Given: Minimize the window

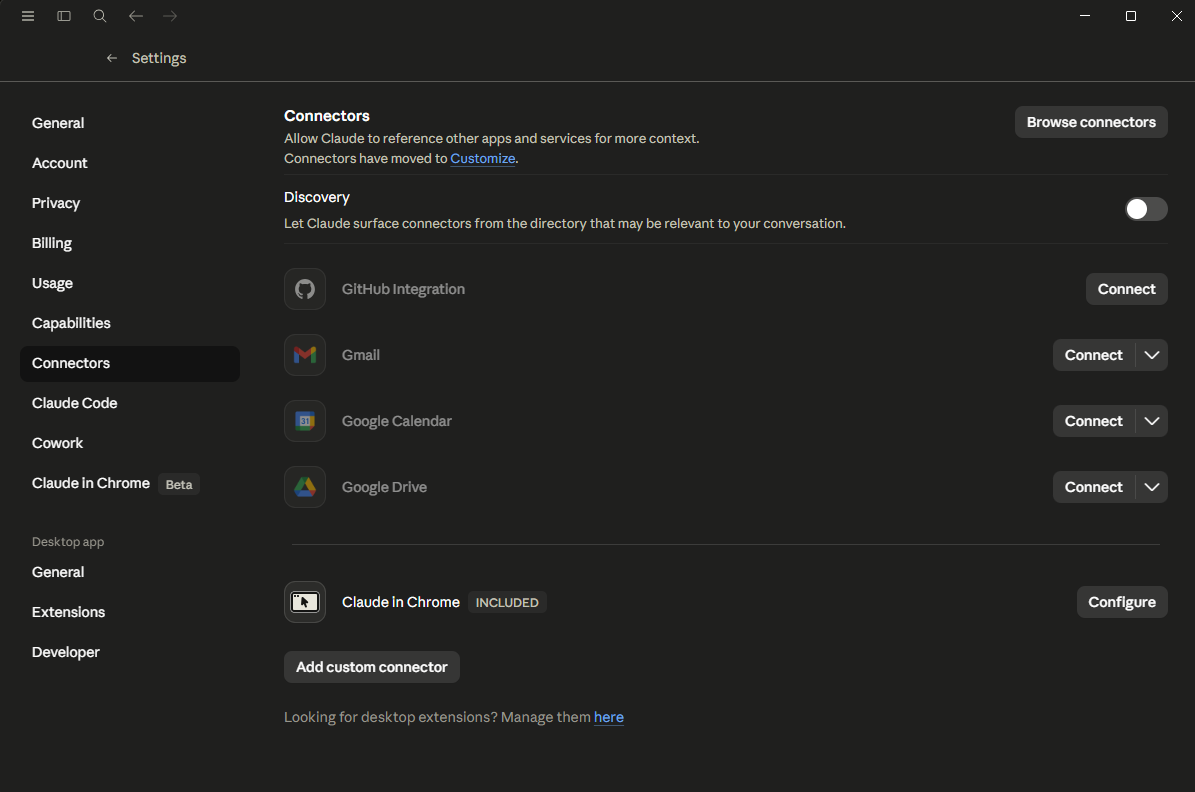Looking at the screenshot, I should 1085,16.
